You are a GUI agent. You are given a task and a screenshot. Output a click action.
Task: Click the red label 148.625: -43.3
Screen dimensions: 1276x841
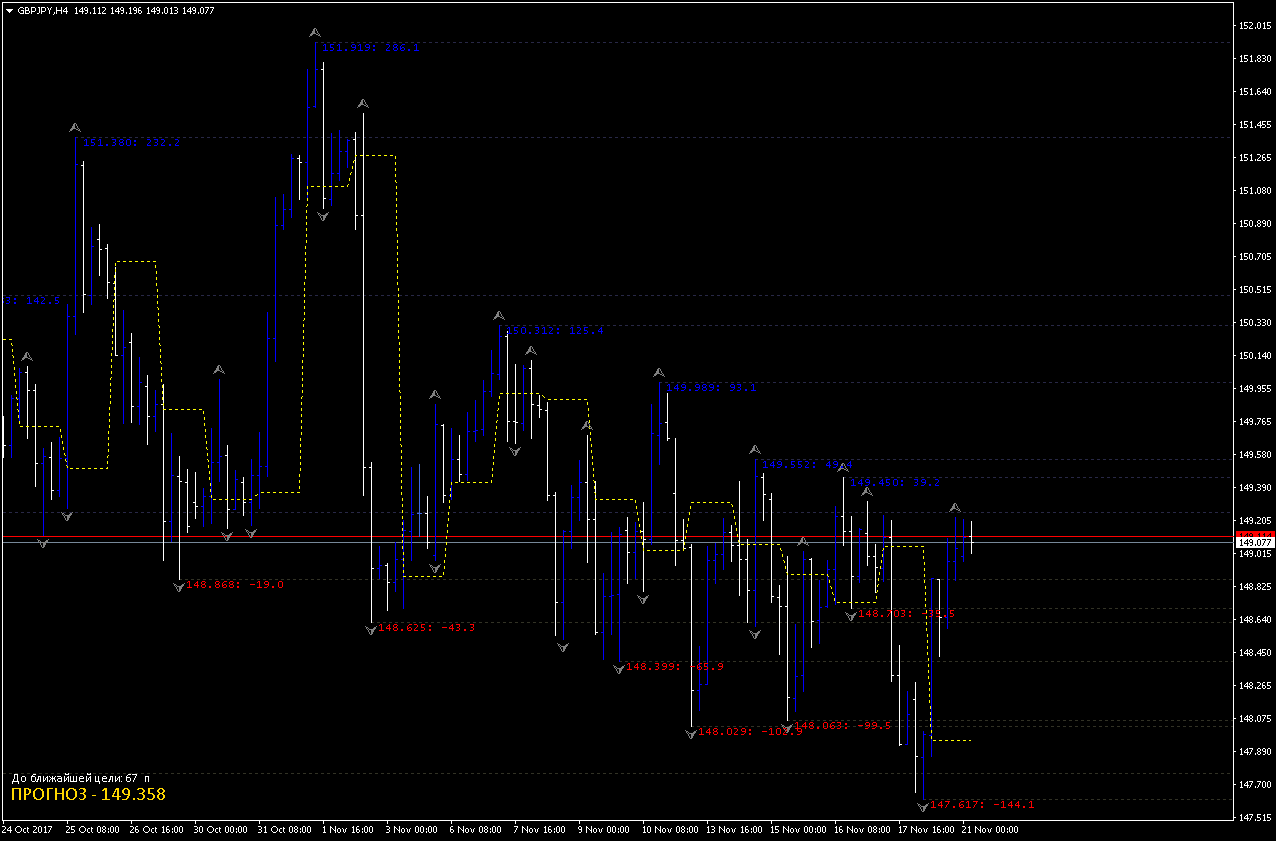(427, 628)
